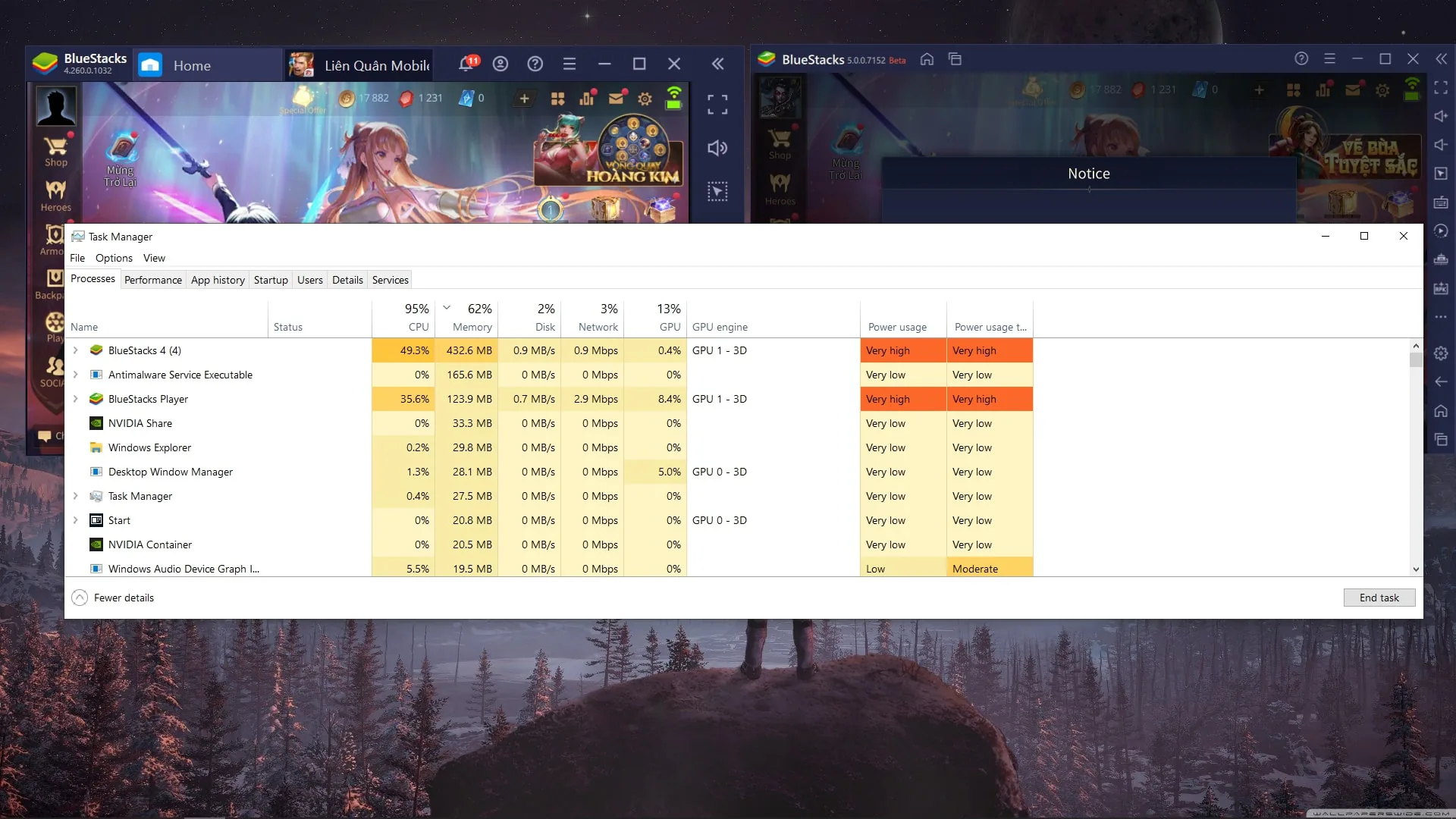Open Options menu in Task Manager
This screenshot has height=819, width=1456.
click(114, 258)
